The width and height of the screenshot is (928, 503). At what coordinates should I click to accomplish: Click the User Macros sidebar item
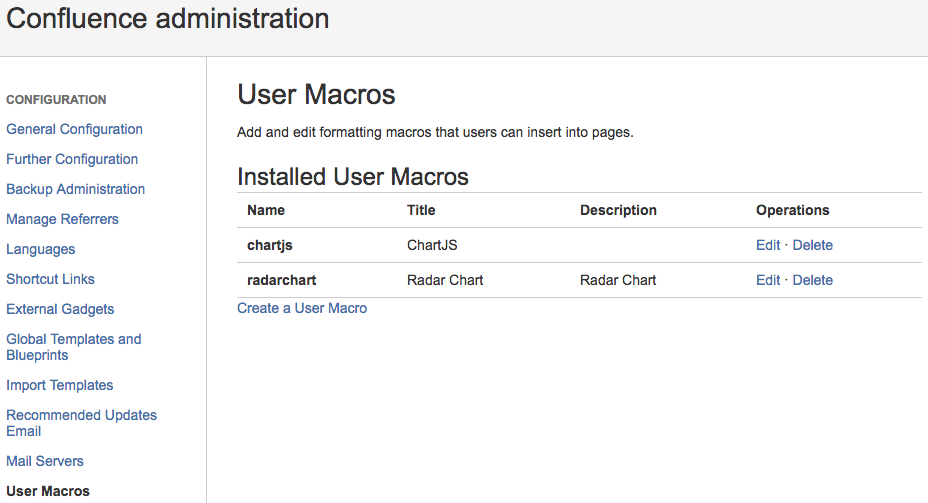point(48,491)
